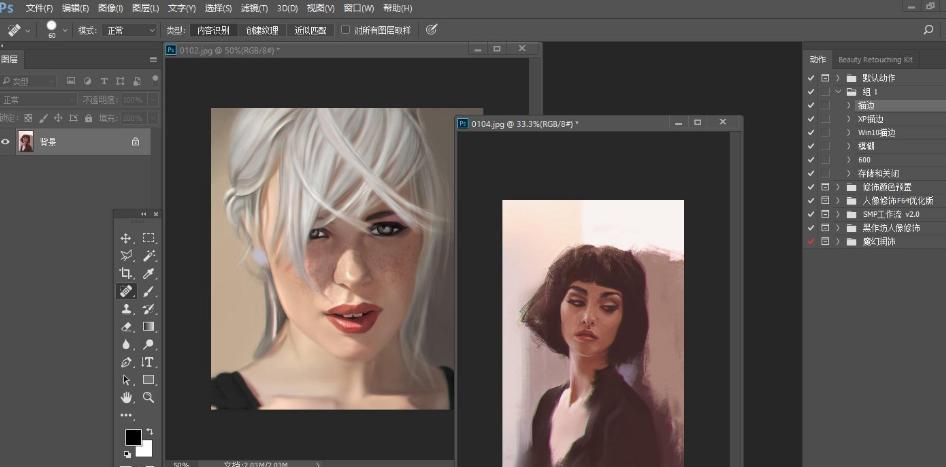Viewport: 946px width, 467px height.
Task: Select the Polygonal Lasso tool
Action: (x=126, y=256)
